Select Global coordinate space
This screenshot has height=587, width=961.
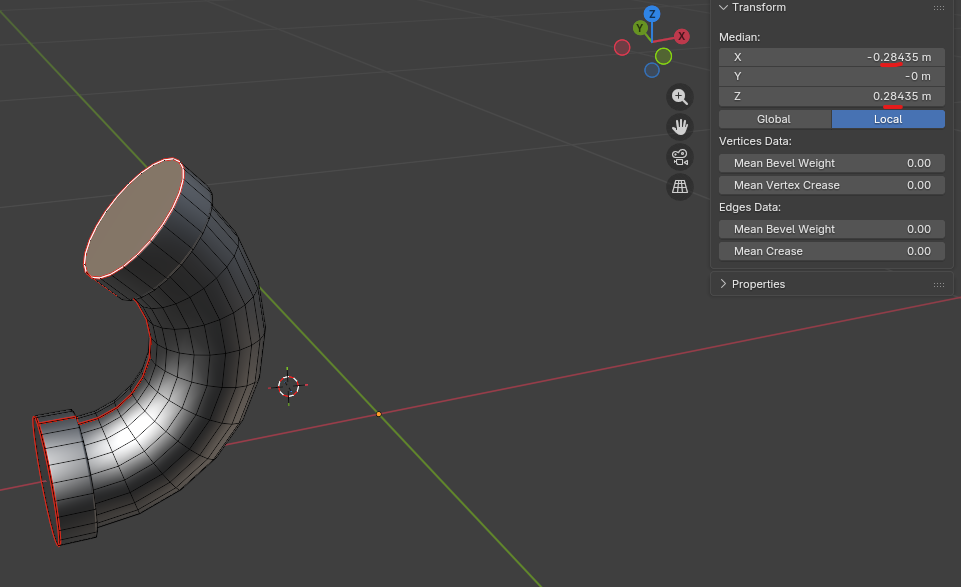[774, 119]
